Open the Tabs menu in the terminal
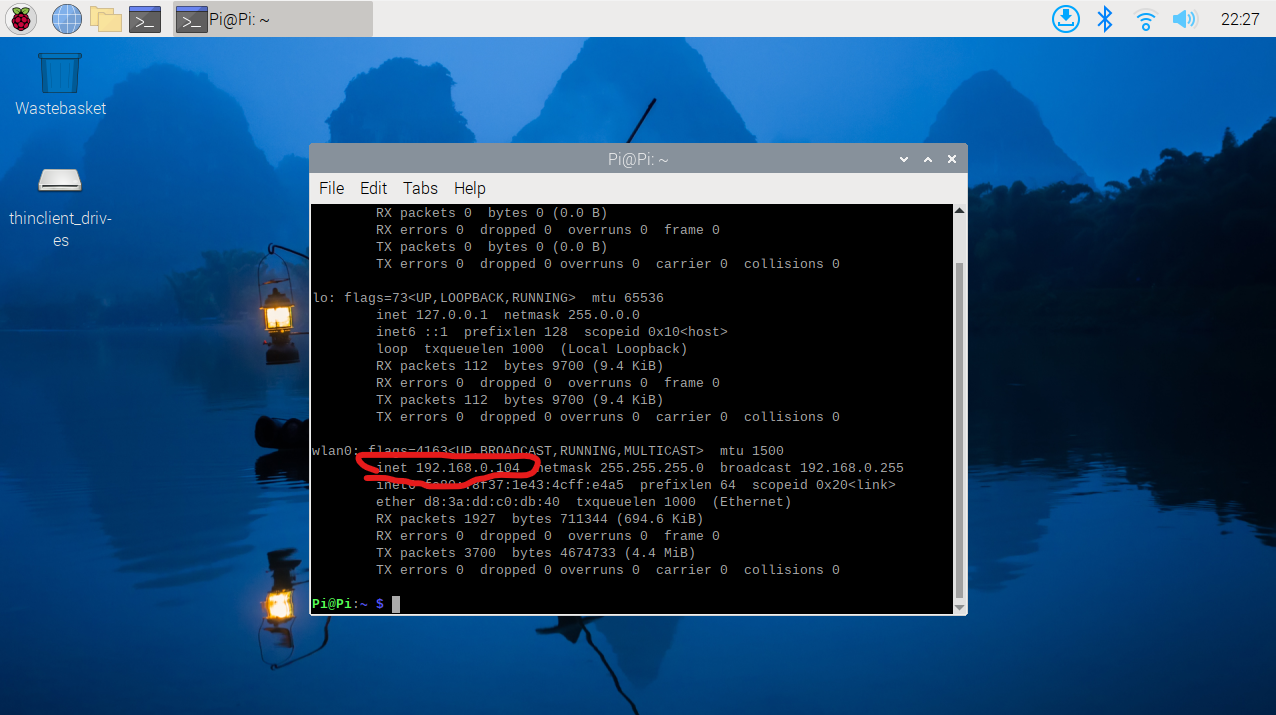 pyautogui.click(x=420, y=188)
